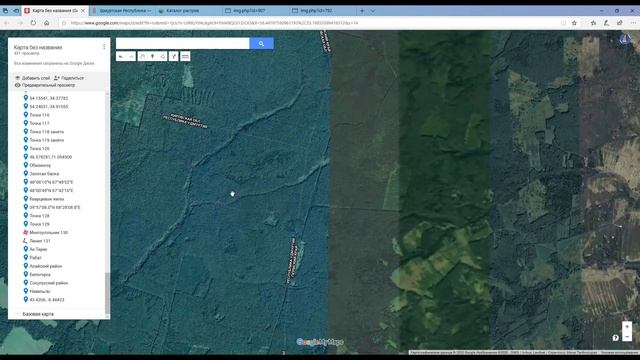The height and width of the screenshot is (360, 640).
Task: Click the Поделиться share button
Action: coord(69,78)
